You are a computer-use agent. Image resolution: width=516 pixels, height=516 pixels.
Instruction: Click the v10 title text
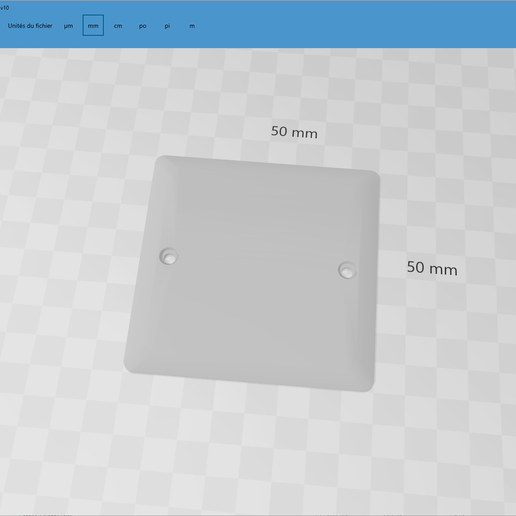[x=5, y=8]
